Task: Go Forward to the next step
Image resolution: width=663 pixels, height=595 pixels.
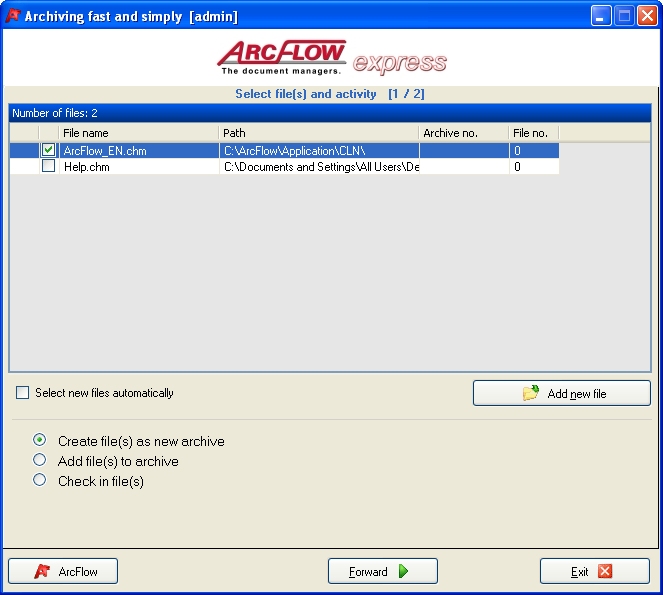Action: (383, 571)
